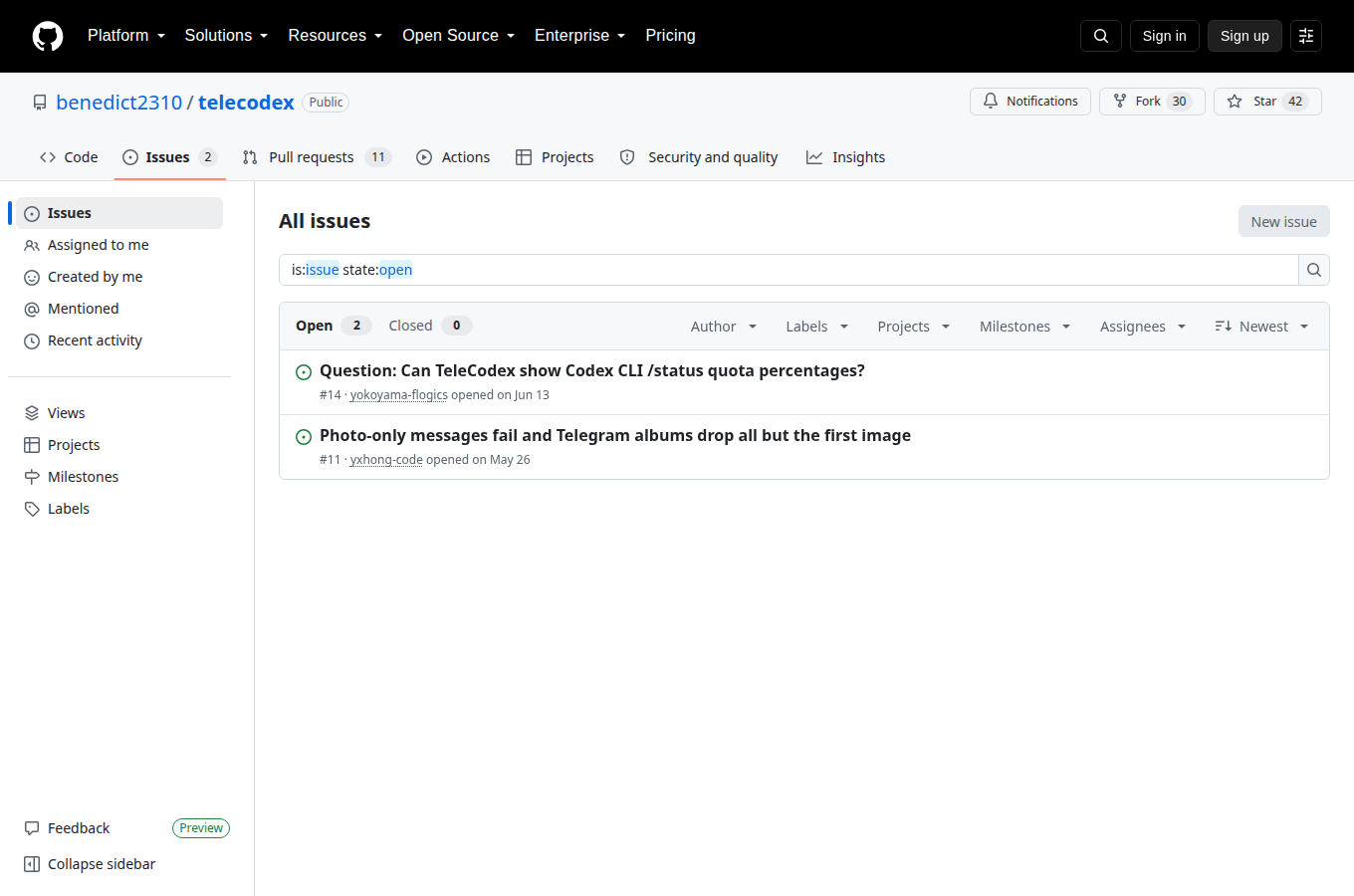The image size is (1354, 896).
Task: Click the Sign up button
Action: point(1244,36)
